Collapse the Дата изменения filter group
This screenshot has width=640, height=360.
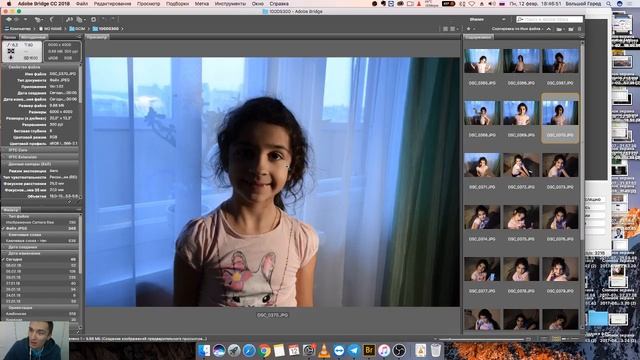click(41, 253)
